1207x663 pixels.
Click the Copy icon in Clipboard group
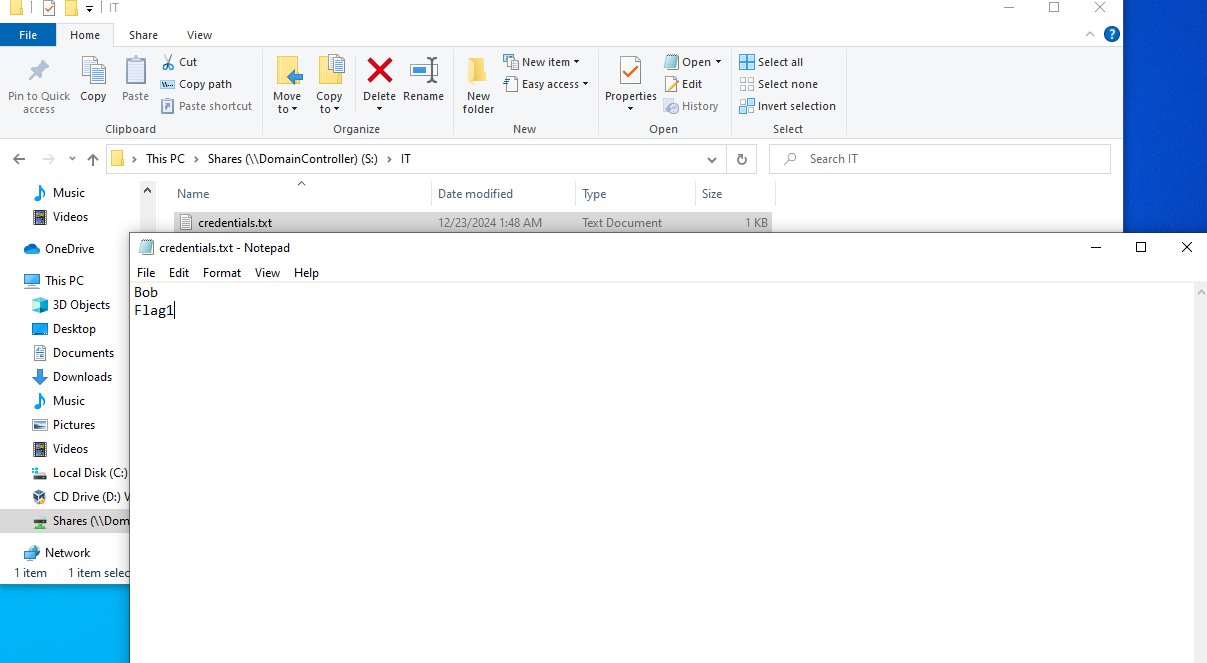click(x=93, y=72)
